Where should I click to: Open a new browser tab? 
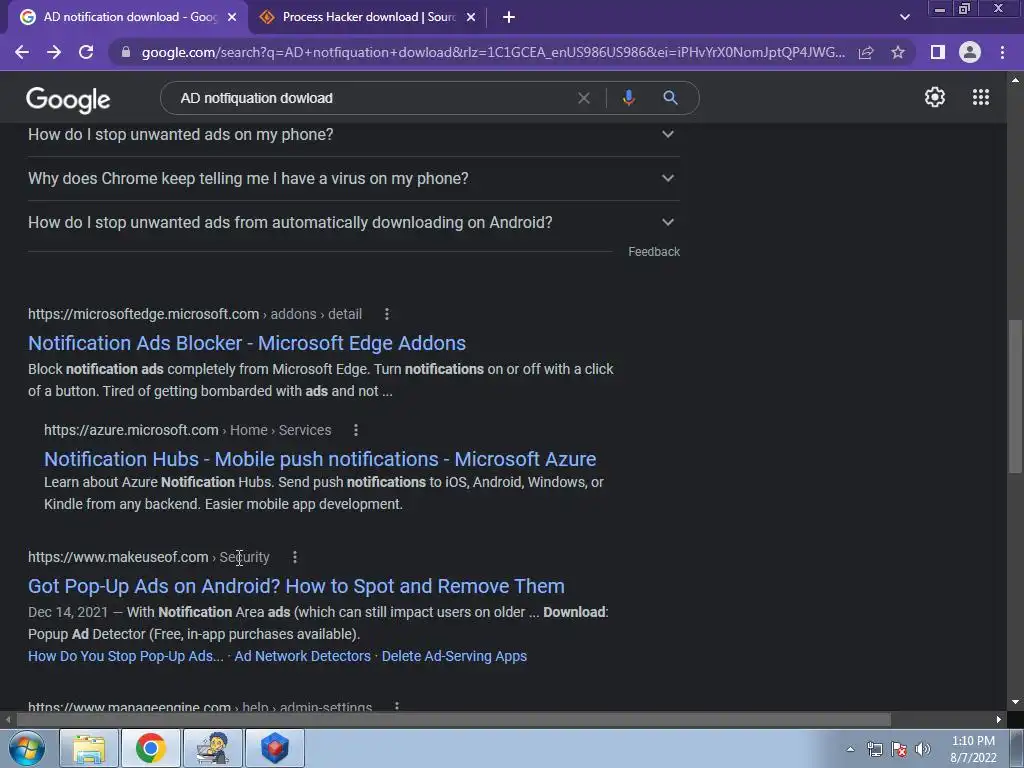point(509,17)
